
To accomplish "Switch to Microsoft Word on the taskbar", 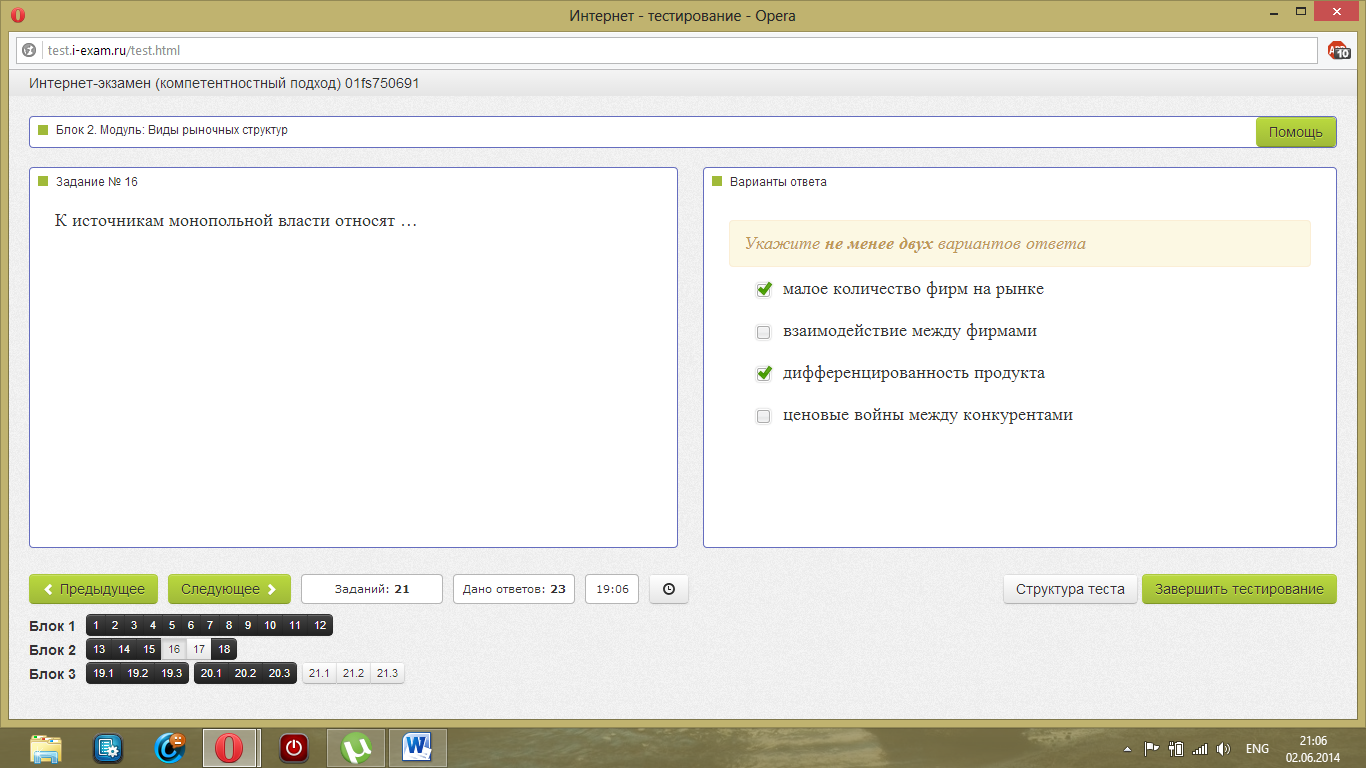I will pos(418,748).
